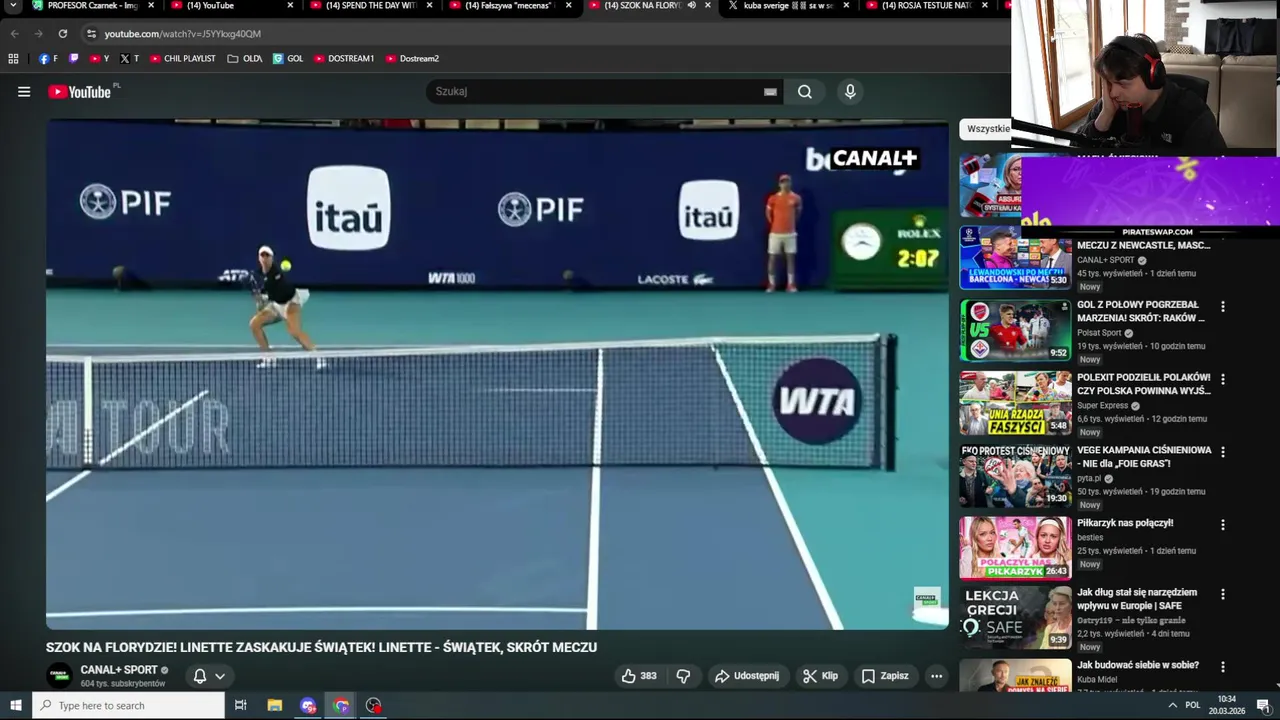
Task: Reload the page in browser
Action: pos(62,33)
